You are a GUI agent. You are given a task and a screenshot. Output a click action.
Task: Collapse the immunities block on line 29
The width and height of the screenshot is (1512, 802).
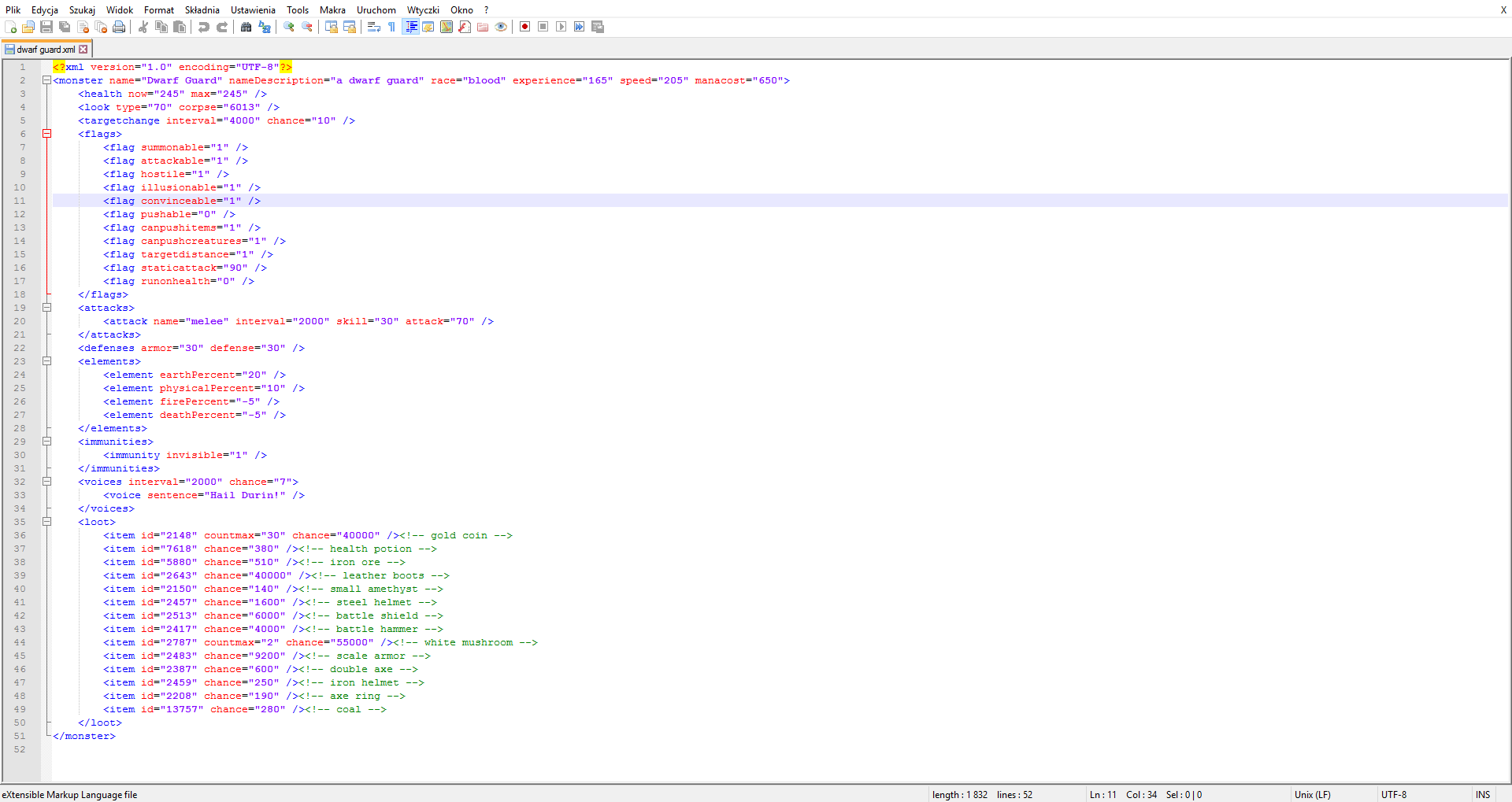46,442
